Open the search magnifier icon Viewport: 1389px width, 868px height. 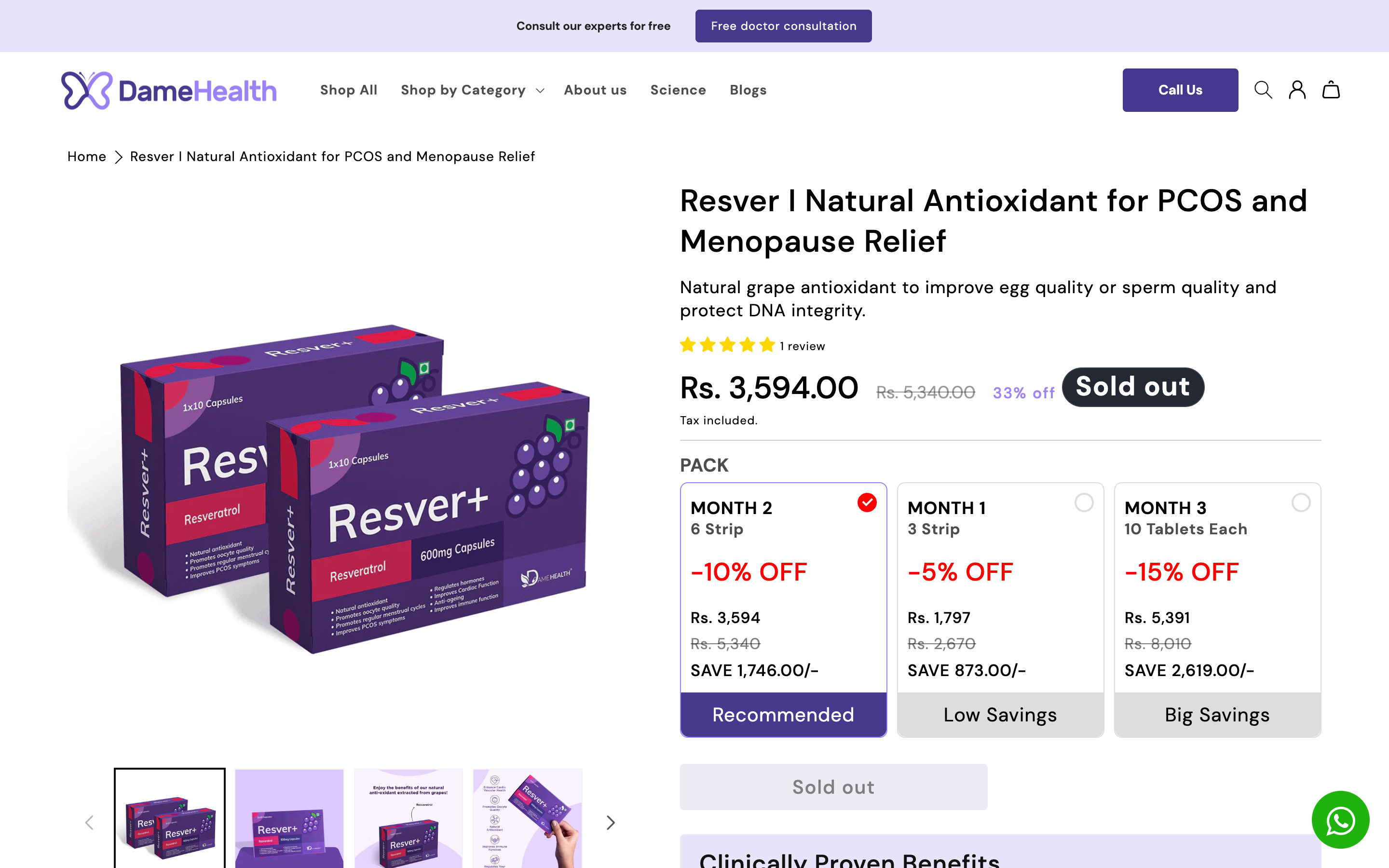pyautogui.click(x=1263, y=90)
